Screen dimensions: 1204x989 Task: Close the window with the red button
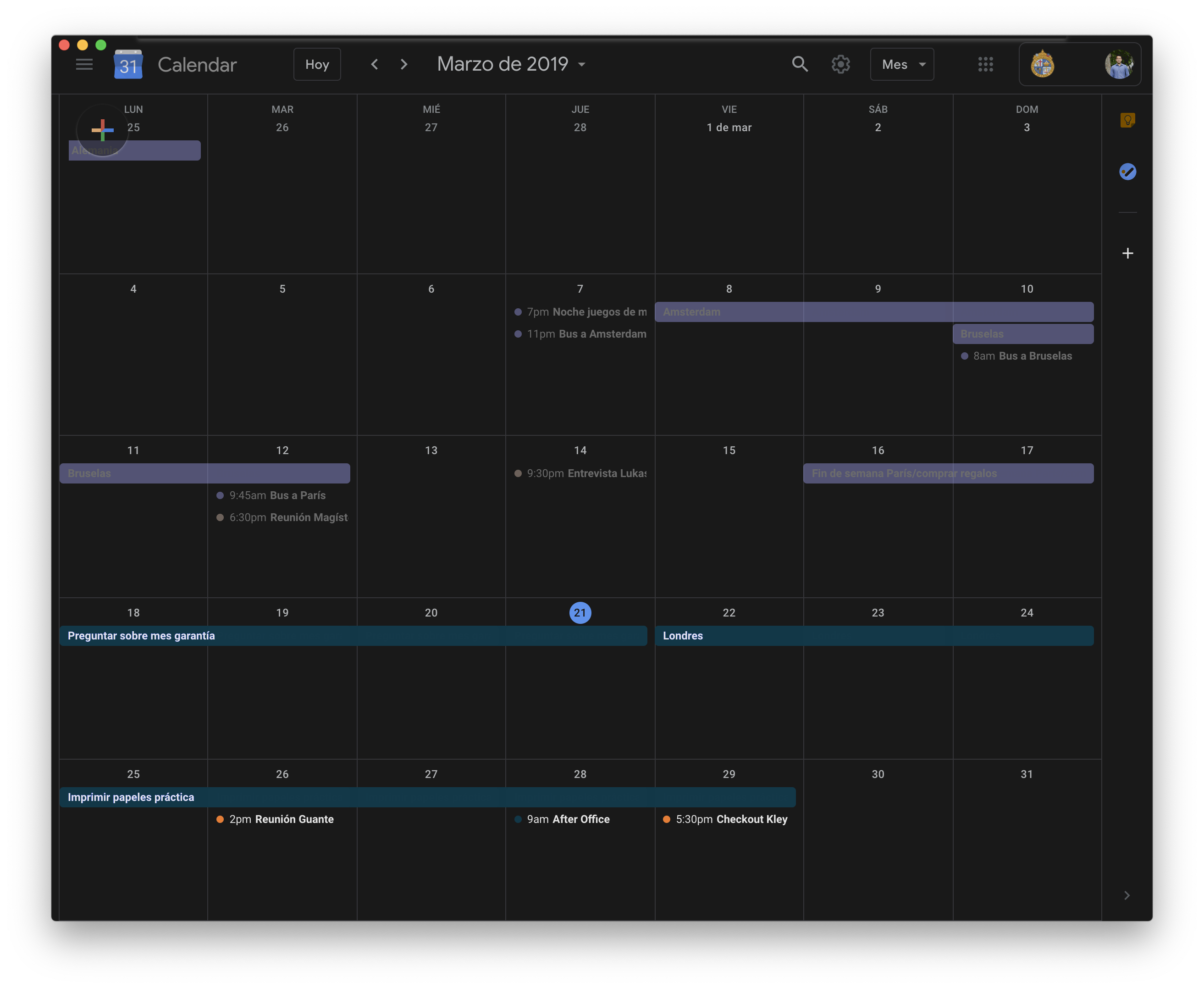pyautogui.click(x=64, y=45)
